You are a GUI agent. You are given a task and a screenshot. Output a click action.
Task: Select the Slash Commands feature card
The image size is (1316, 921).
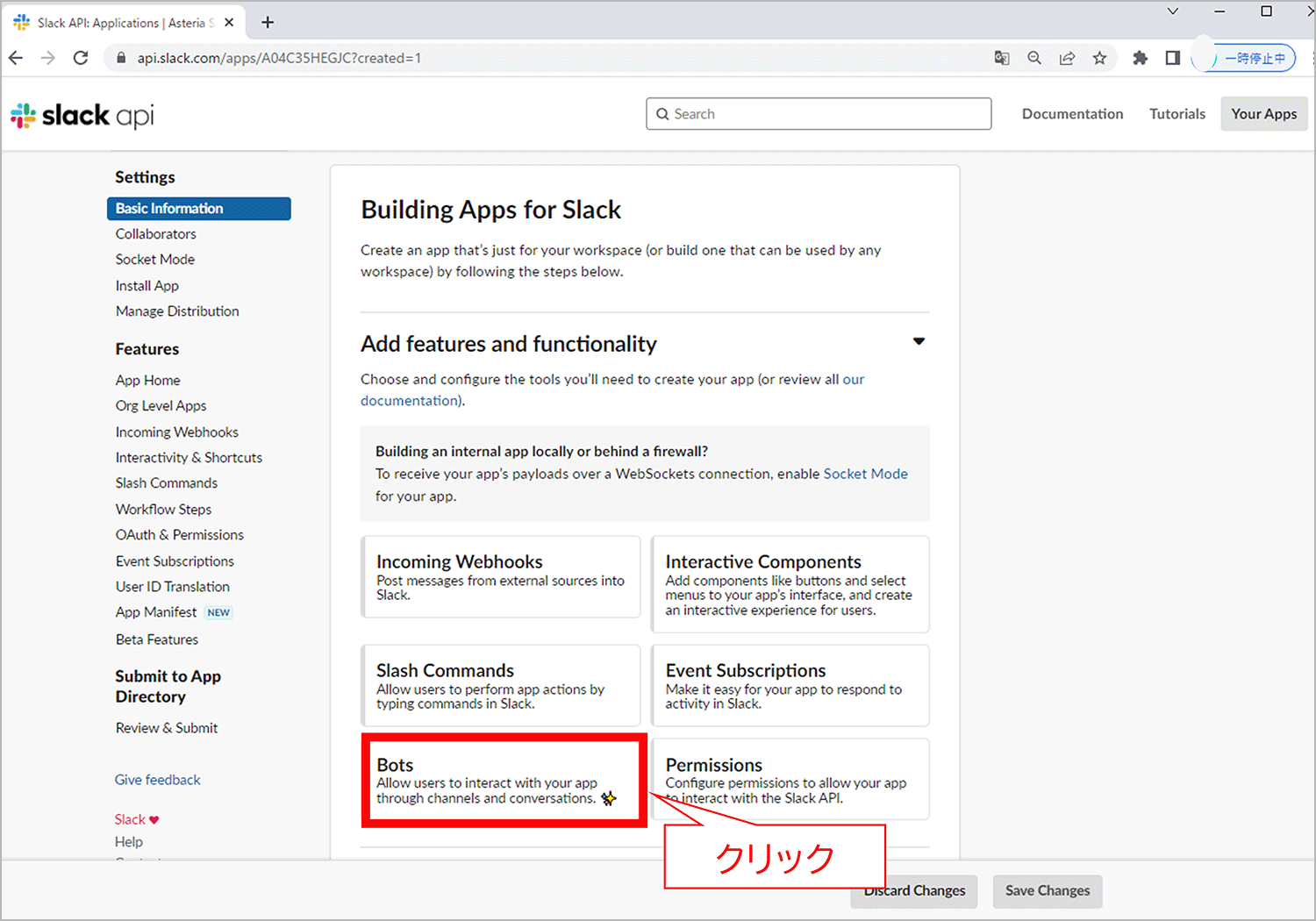501,685
